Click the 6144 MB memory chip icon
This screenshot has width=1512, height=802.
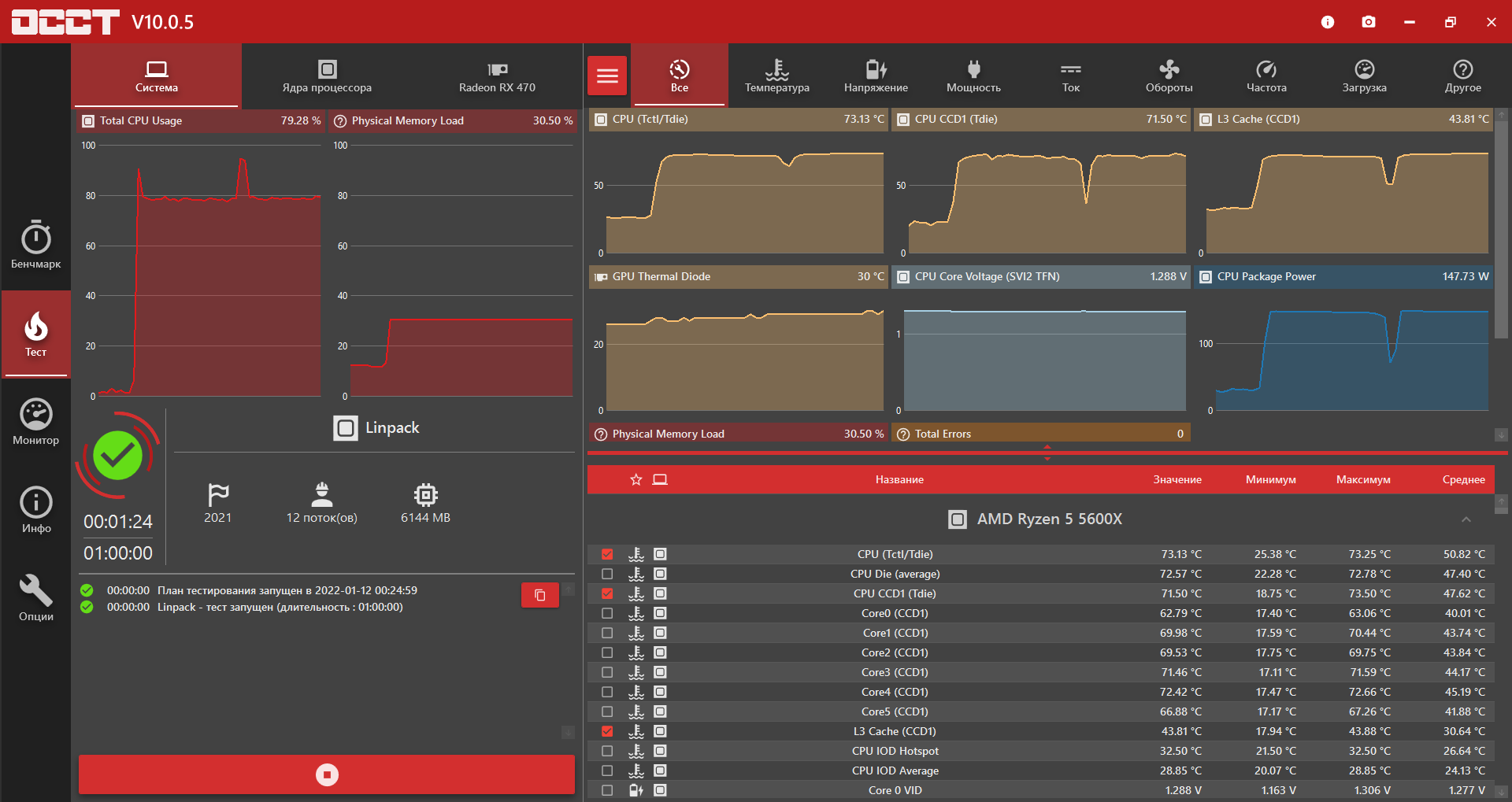click(x=426, y=494)
